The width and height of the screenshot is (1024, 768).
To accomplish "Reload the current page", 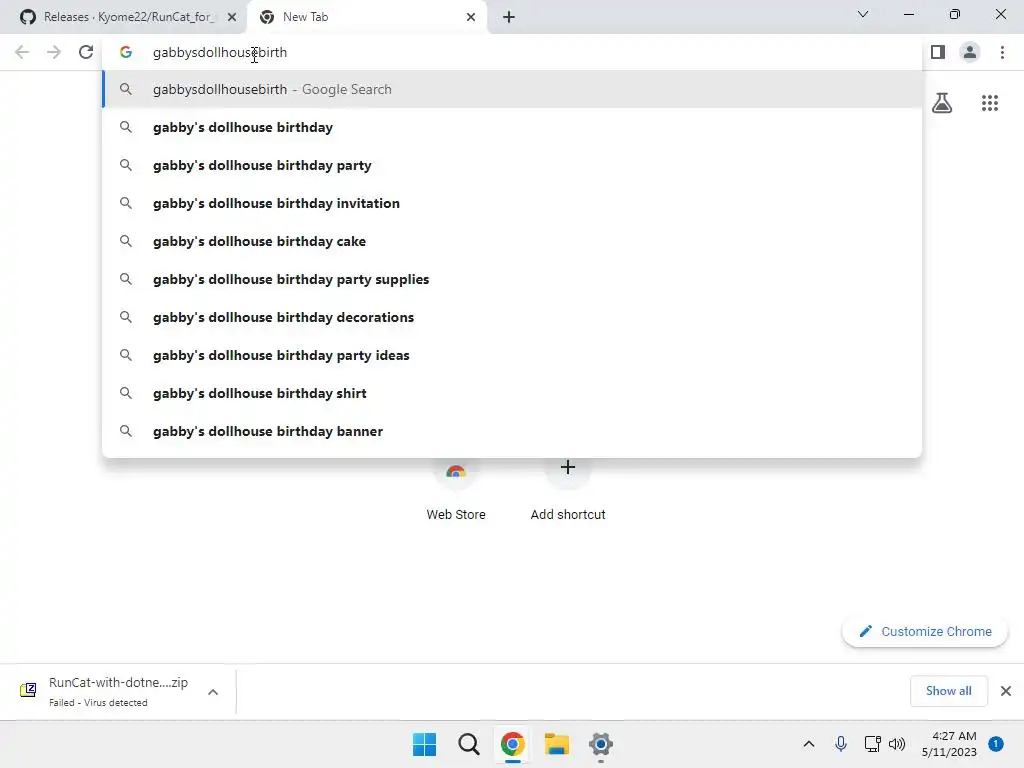I will pyautogui.click(x=86, y=52).
